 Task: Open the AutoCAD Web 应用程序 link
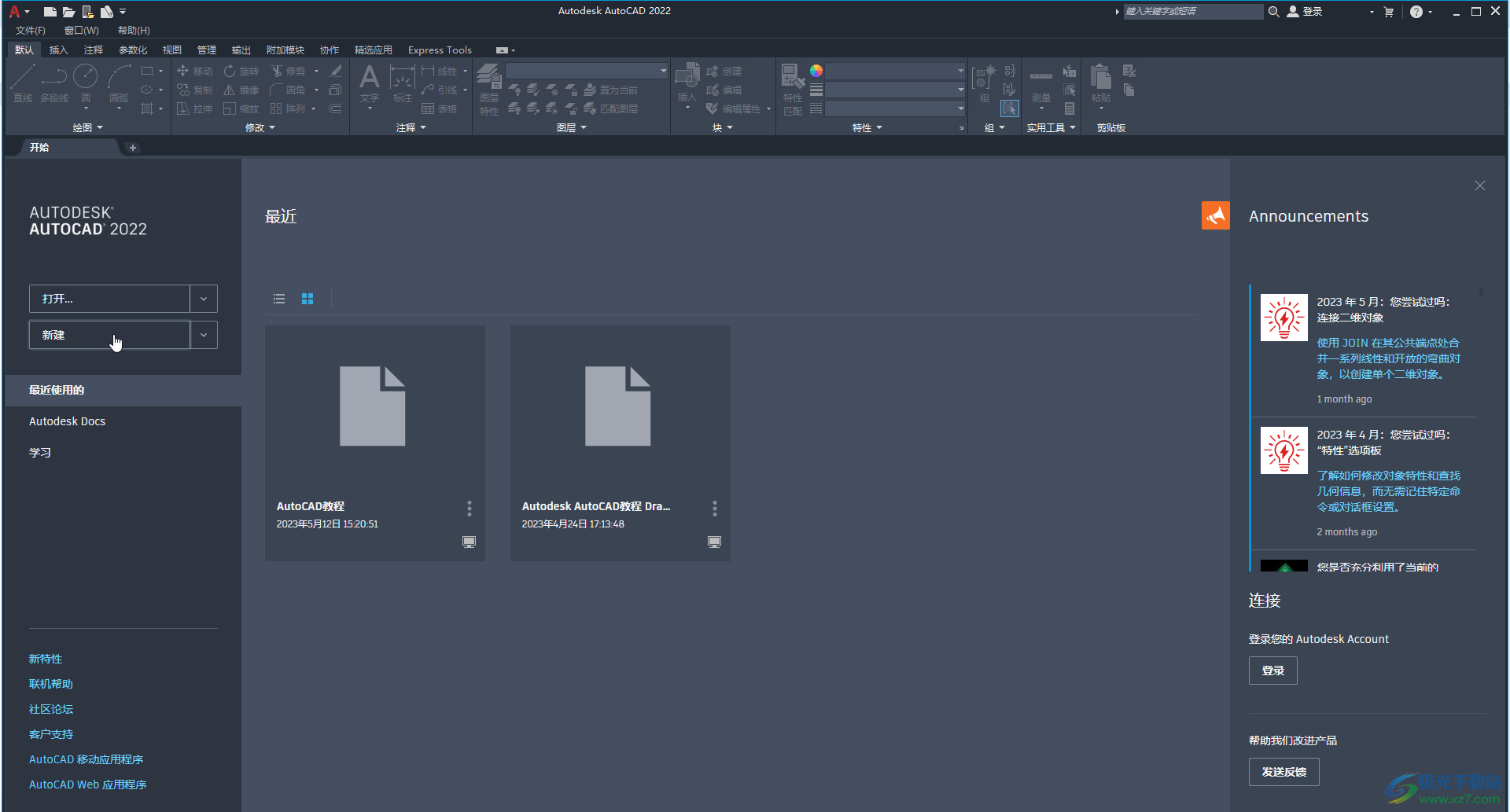(x=88, y=784)
